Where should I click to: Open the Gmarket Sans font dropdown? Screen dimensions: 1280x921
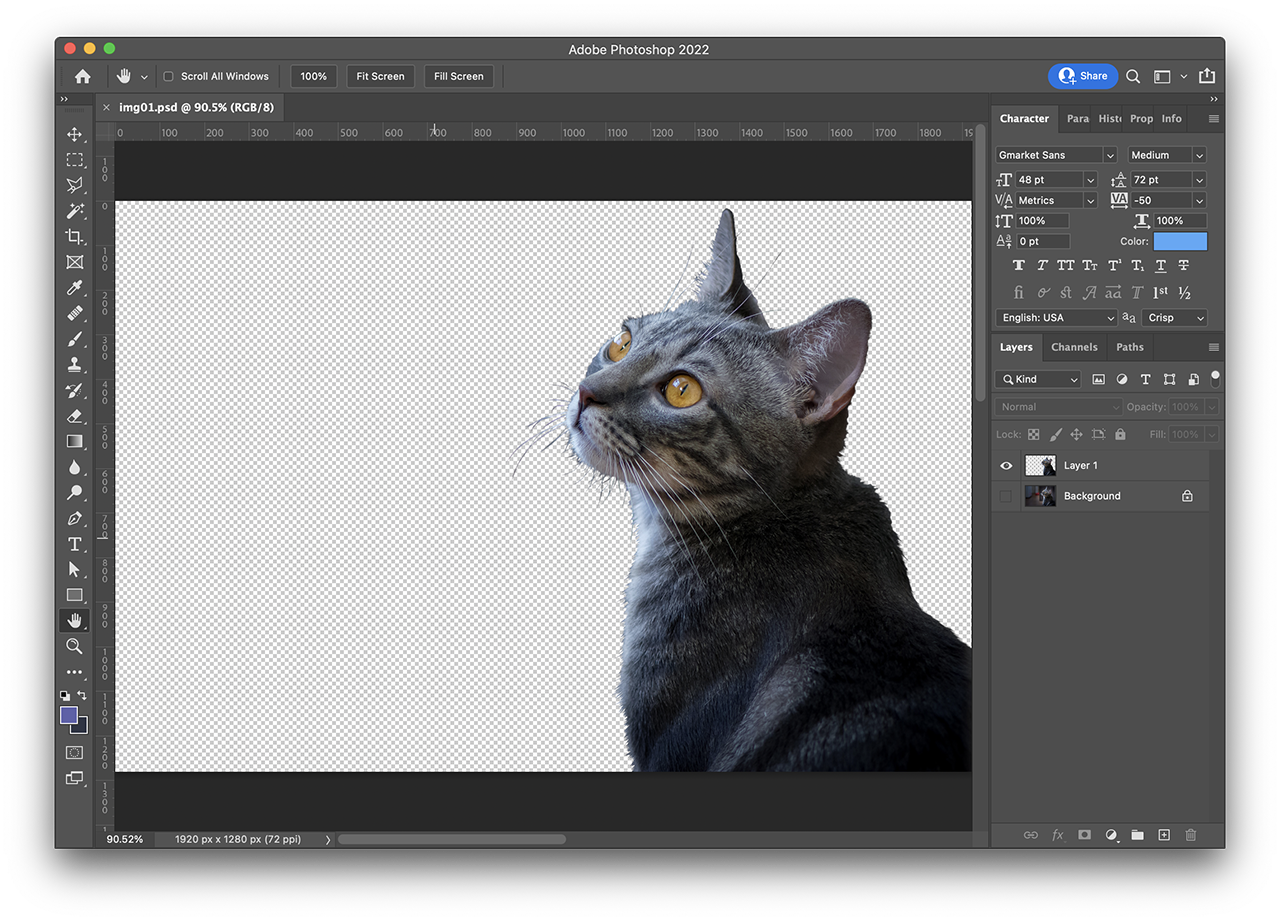tap(1109, 155)
